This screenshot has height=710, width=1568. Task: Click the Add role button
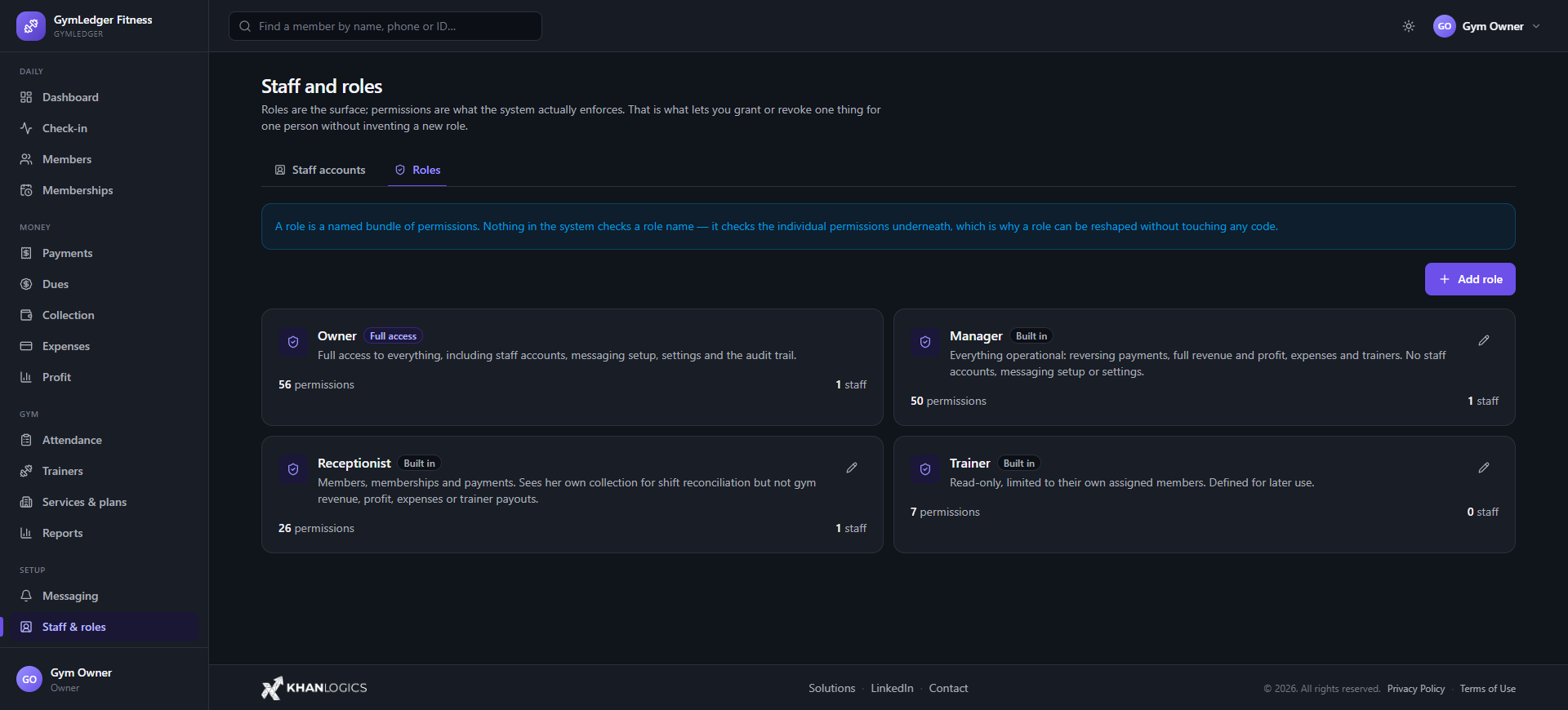pos(1470,279)
